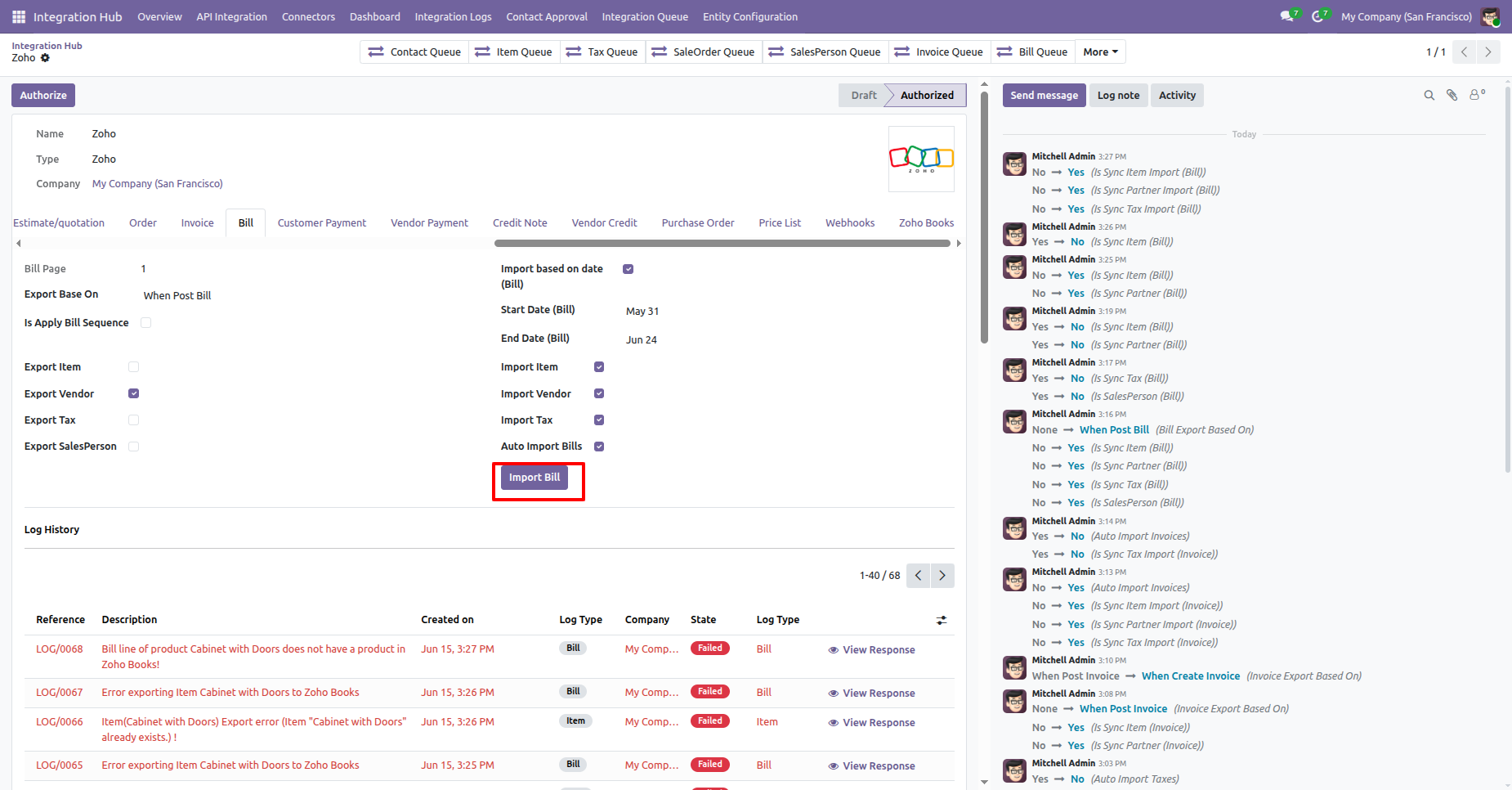The image size is (1512, 790).
Task: Open the Invoice Queue
Action: coord(938,52)
